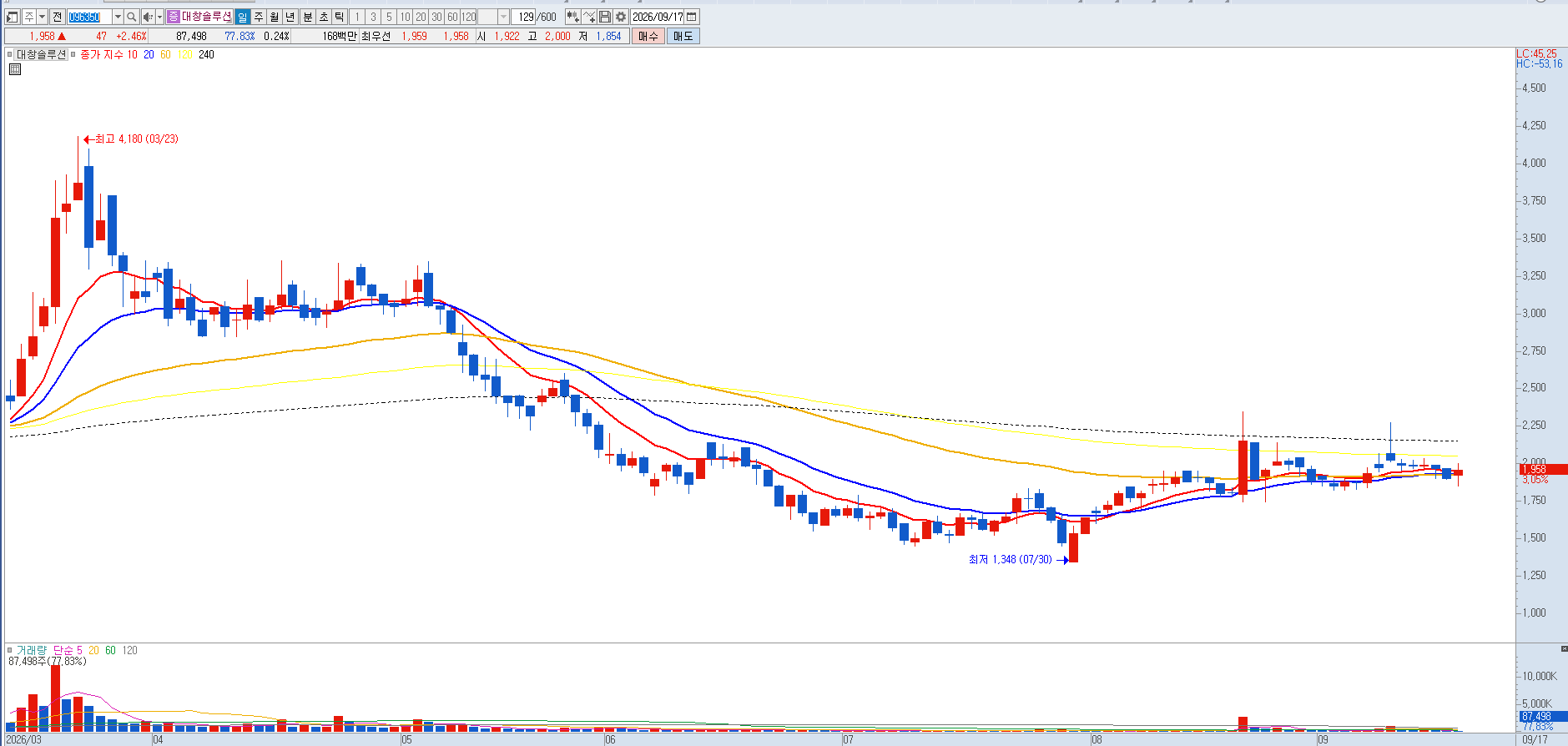Open the stock search magnifier
The height and width of the screenshot is (746, 1568).
tap(132, 17)
